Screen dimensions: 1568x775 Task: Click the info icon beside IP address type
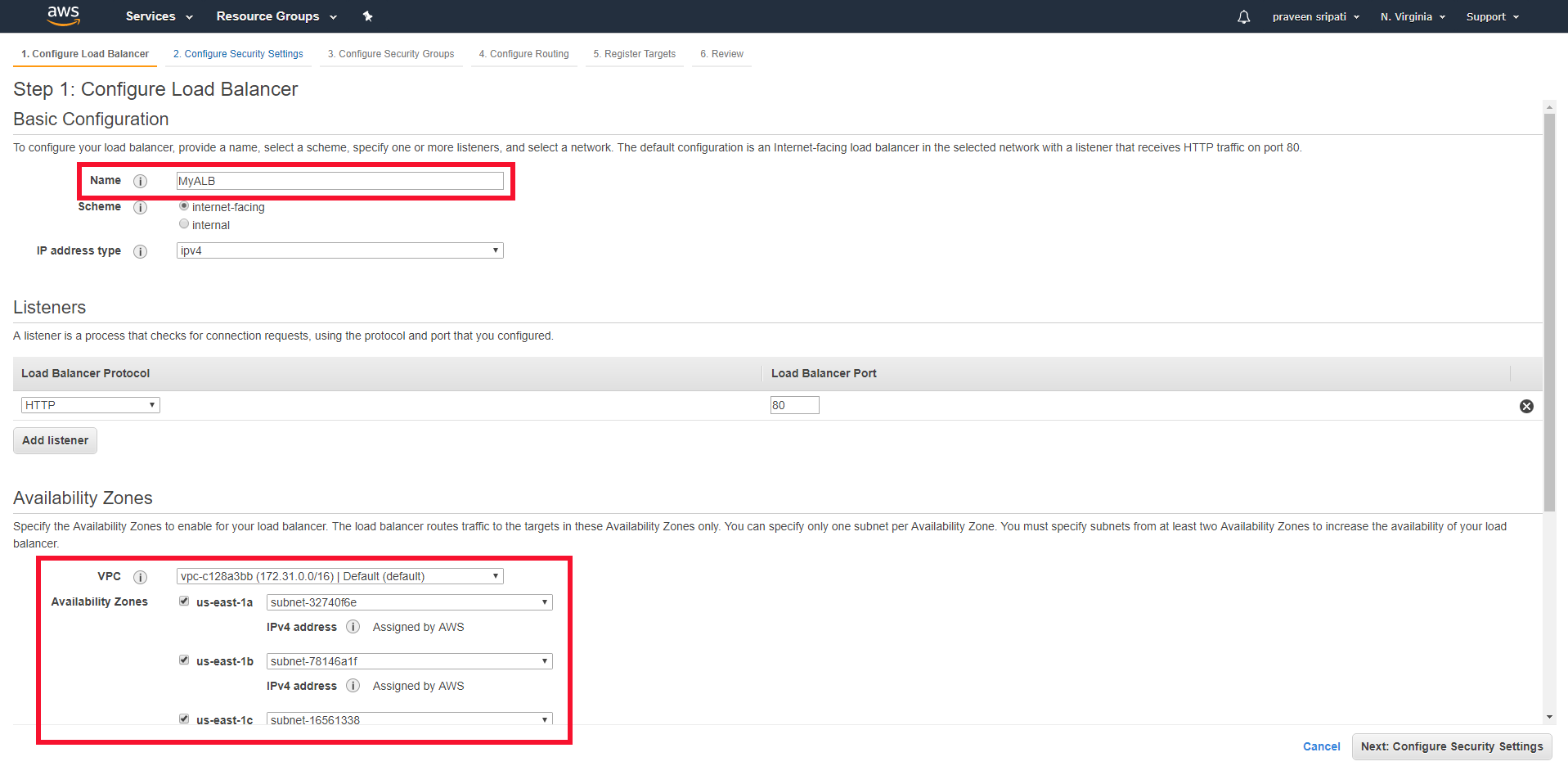tap(141, 251)
